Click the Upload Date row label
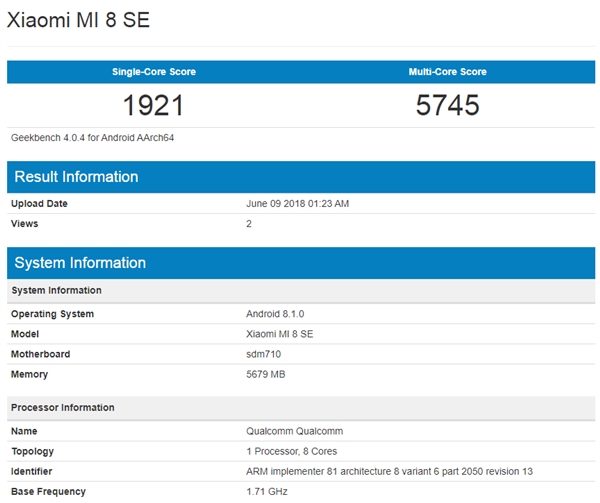The height and width of the screenshot is (503, 600). pos(40,204)
